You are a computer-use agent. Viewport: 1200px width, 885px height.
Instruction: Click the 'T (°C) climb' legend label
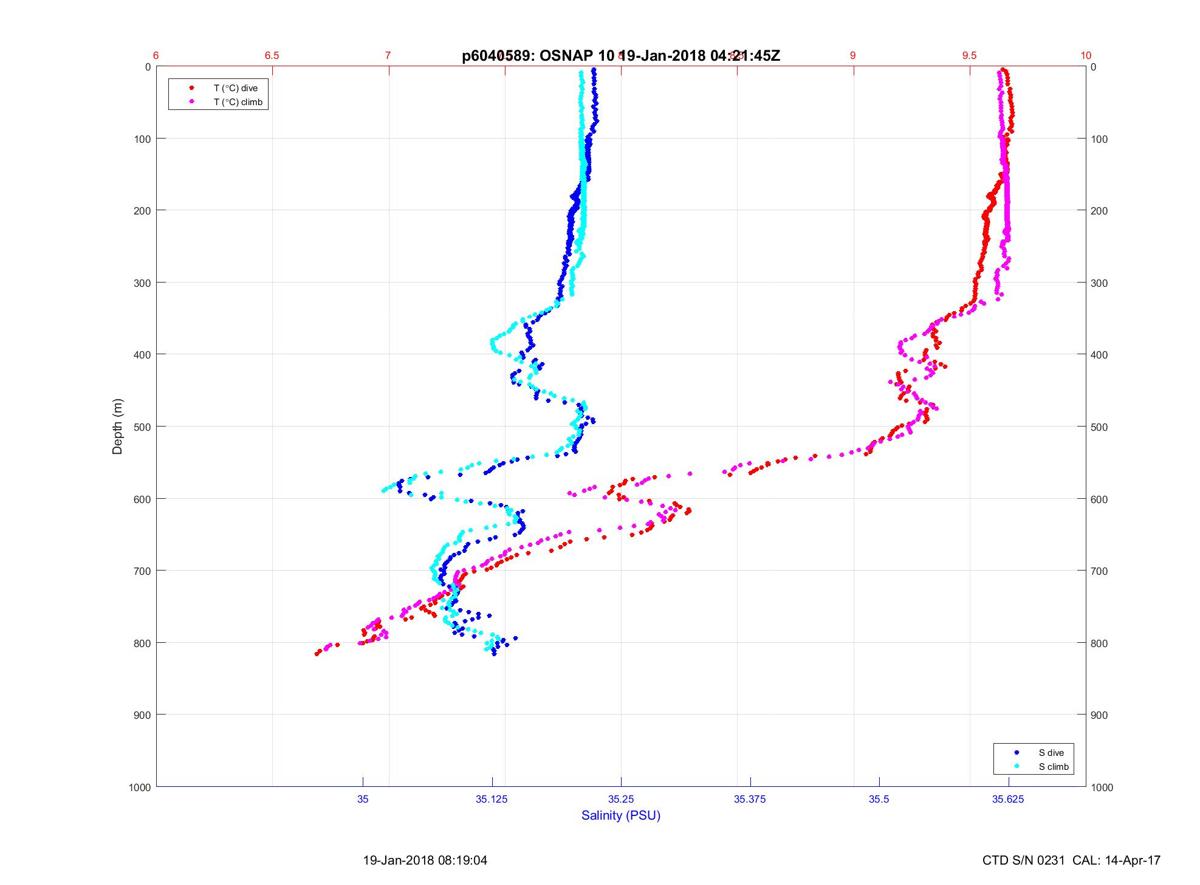click(x=238, y=102)
